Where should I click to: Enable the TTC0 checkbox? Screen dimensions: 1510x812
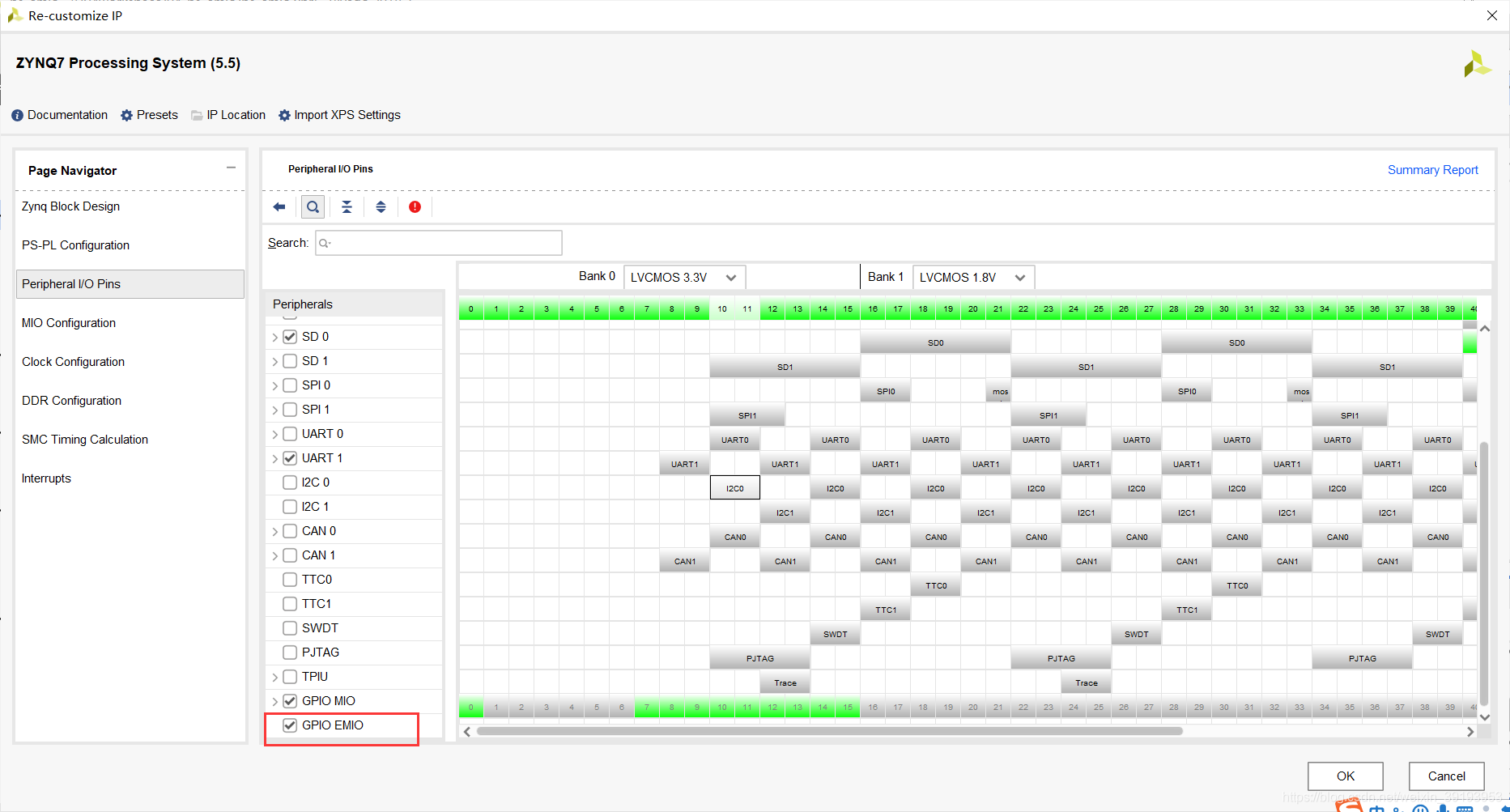pos(290,580)
